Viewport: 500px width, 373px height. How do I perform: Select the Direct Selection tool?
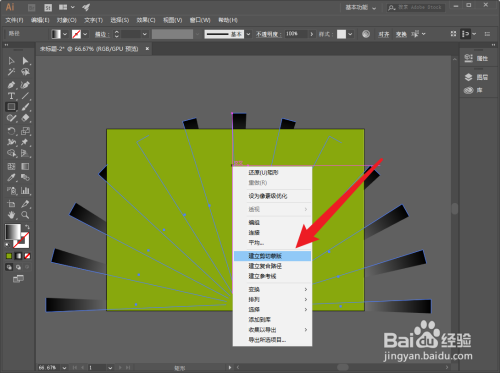click(25, 61)
